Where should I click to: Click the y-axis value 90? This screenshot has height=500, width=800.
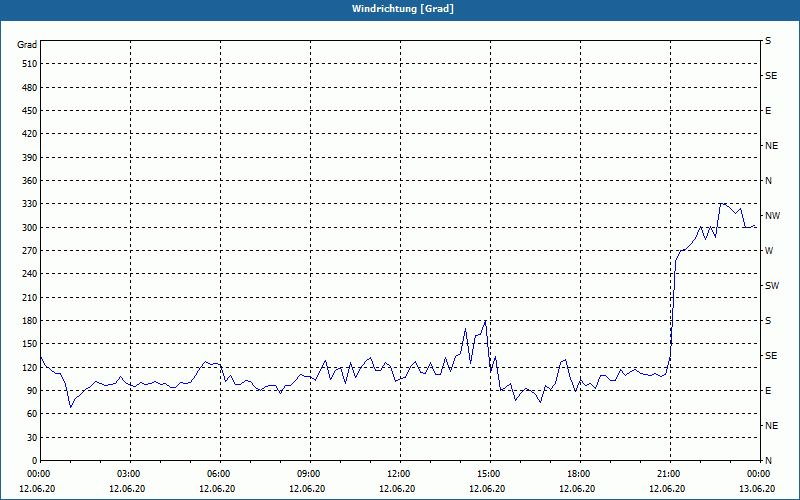pyautogui.click(x=32, y=391)
